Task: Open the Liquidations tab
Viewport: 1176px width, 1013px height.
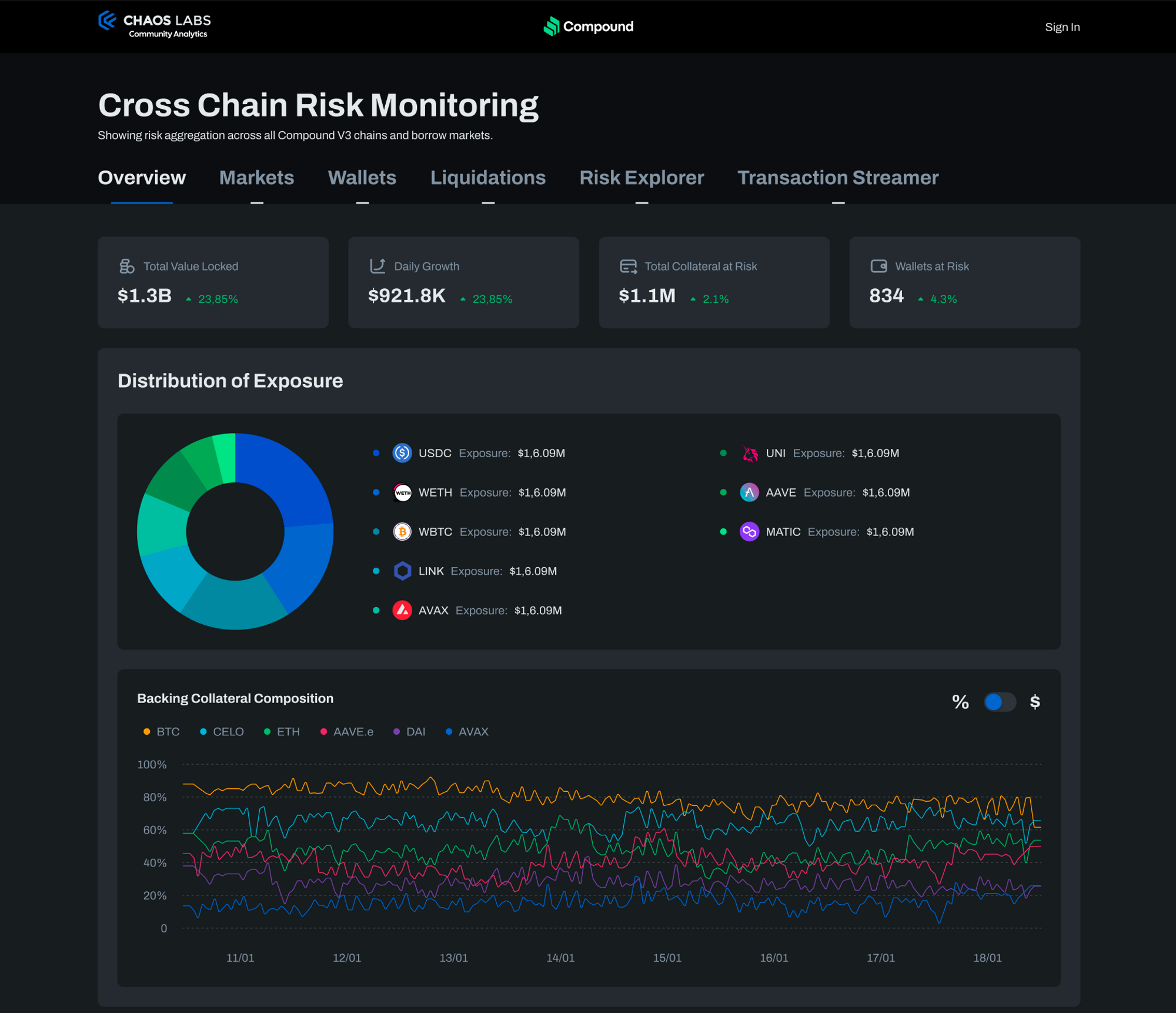Action: click(x=487, y=178)
